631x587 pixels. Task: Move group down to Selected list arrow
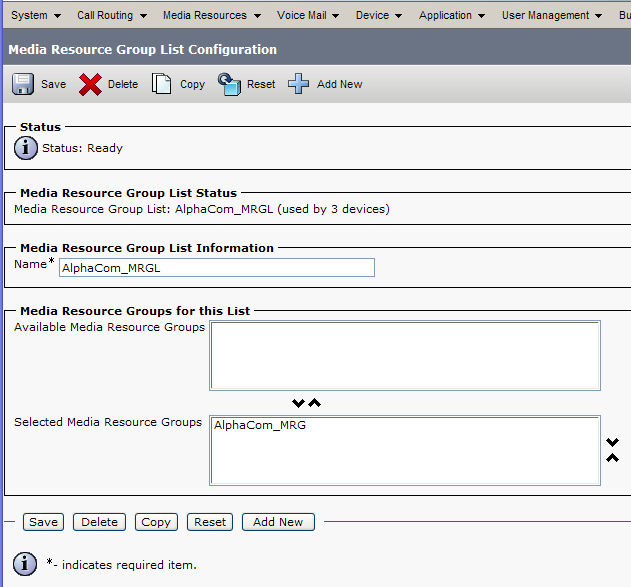[298, 403]
